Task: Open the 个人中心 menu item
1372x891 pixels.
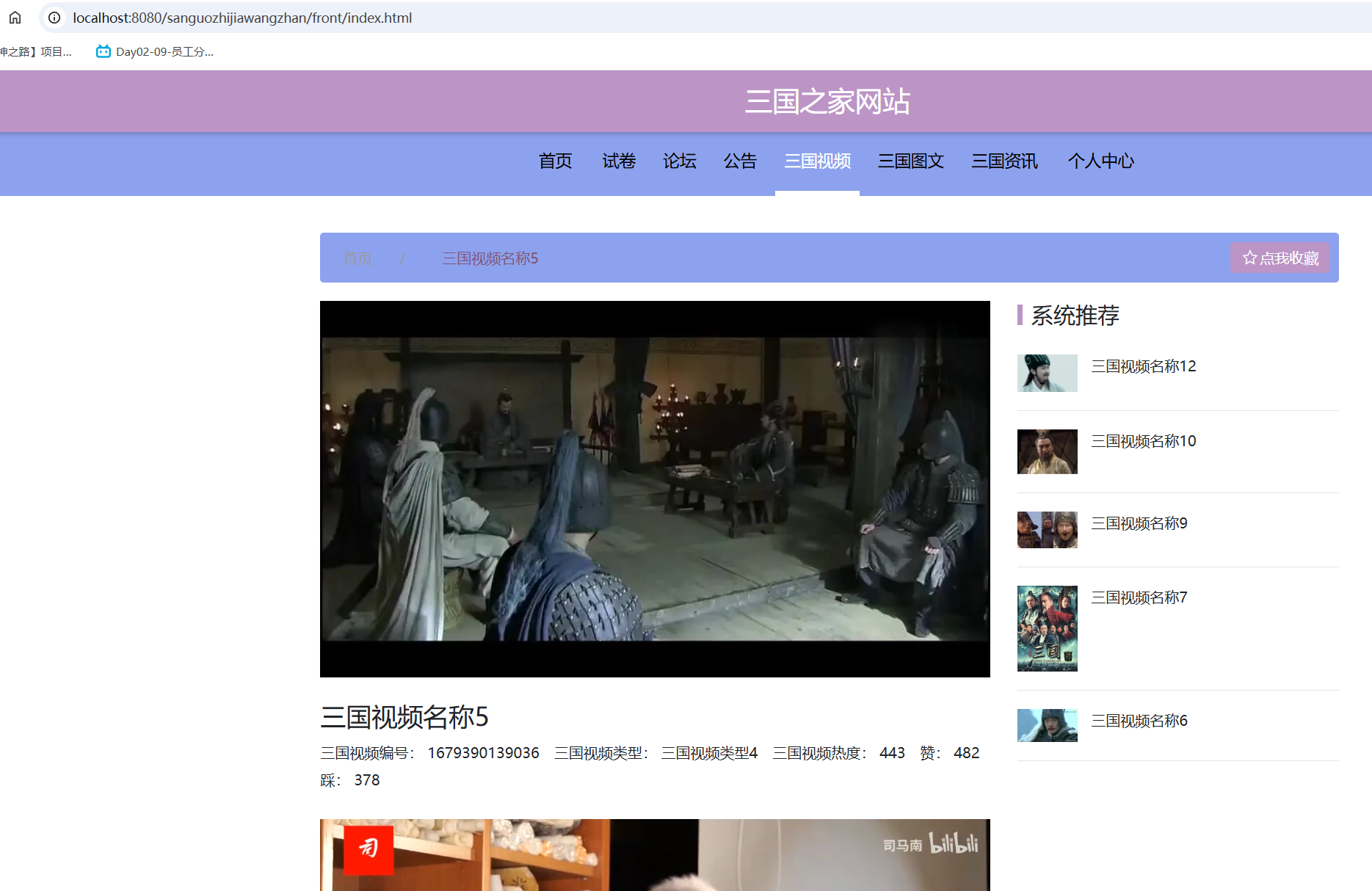Action: [x=1101, y=161]
